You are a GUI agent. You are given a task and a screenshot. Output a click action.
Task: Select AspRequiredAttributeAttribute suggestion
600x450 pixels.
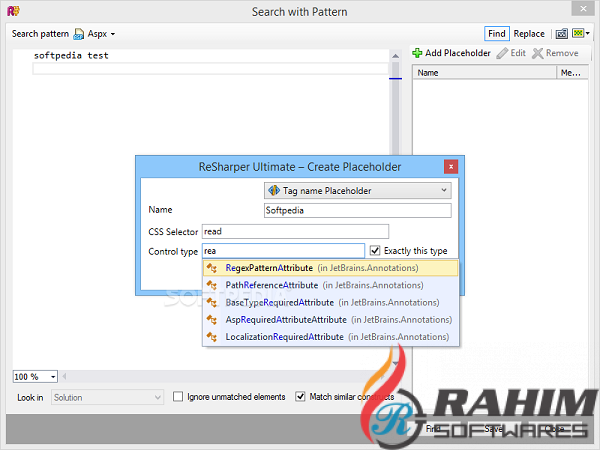331,320
